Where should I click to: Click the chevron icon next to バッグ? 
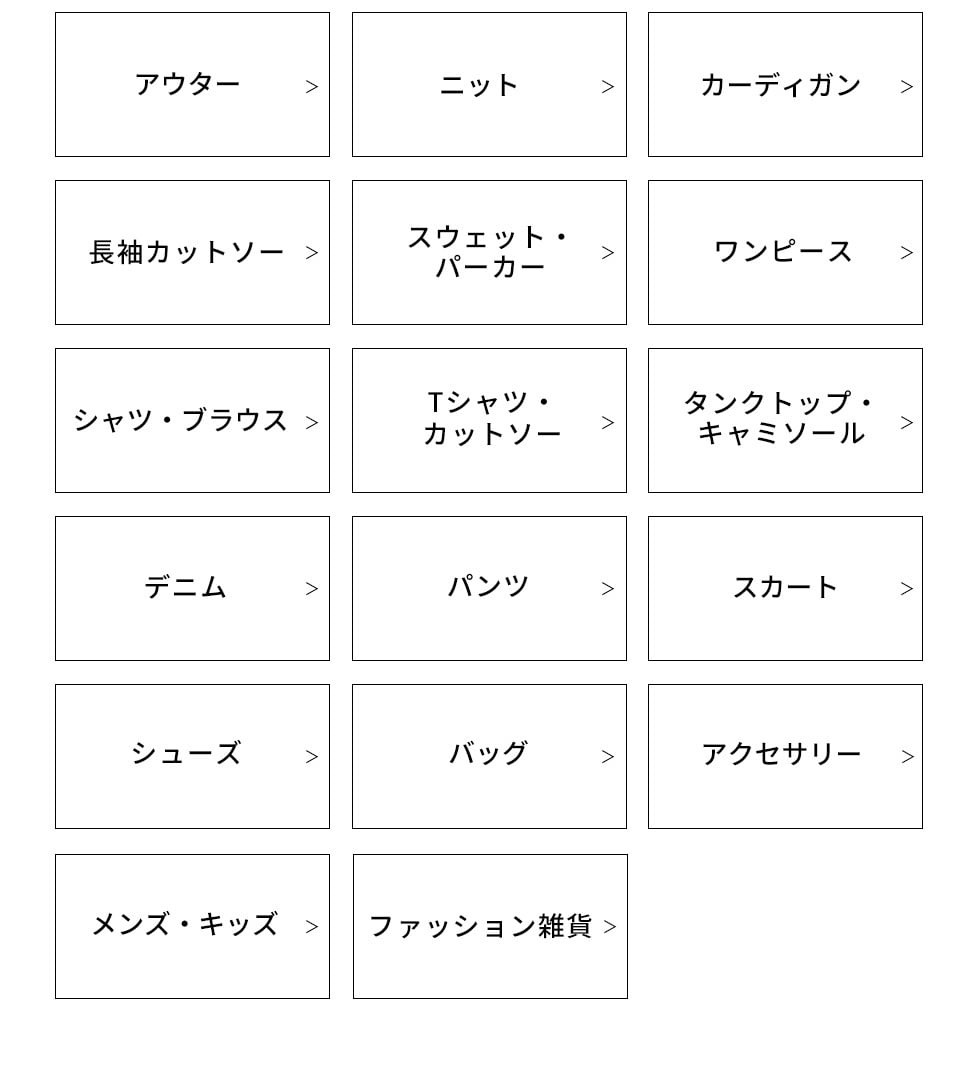(x=608, y=757)
